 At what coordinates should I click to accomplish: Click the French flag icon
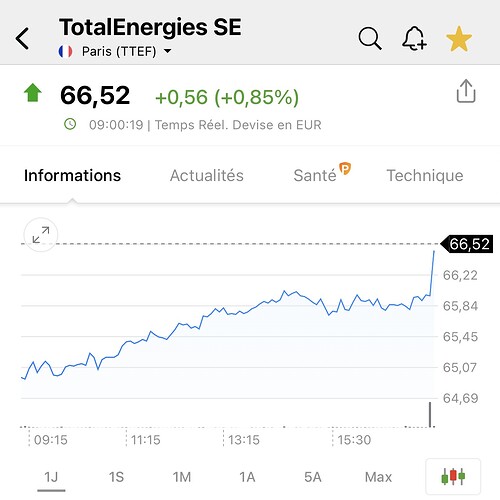(65, 52)
